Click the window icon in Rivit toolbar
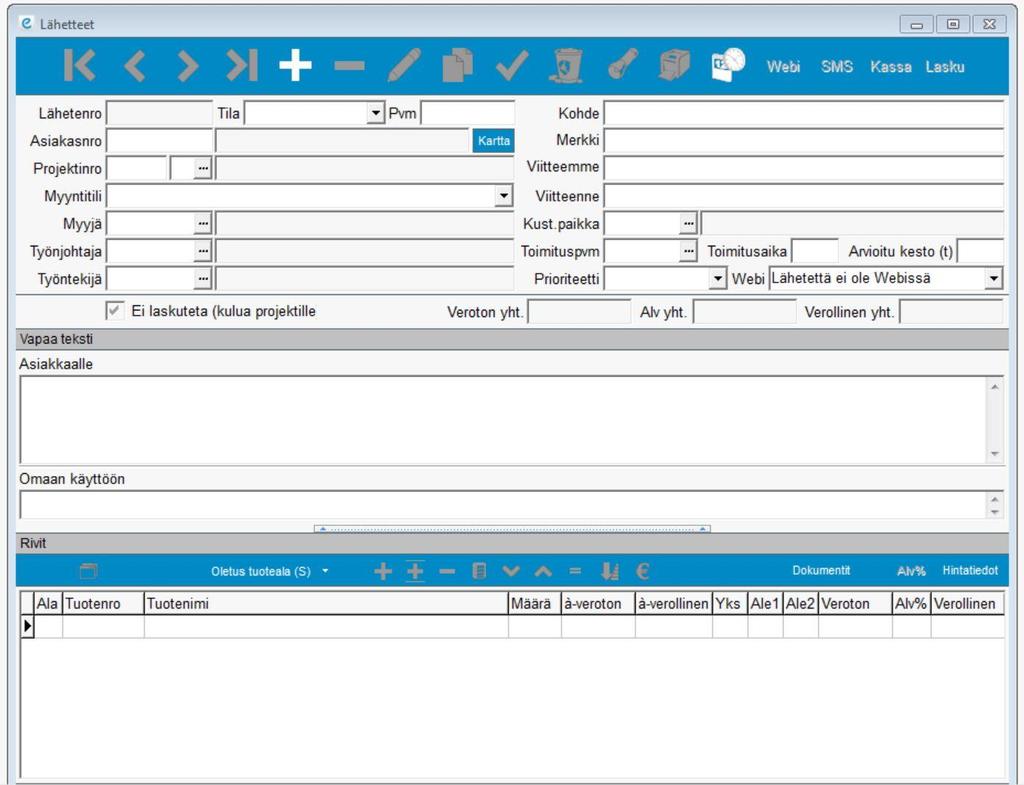1024x785 pixels. pyautogui.click(x=89, y=571)
